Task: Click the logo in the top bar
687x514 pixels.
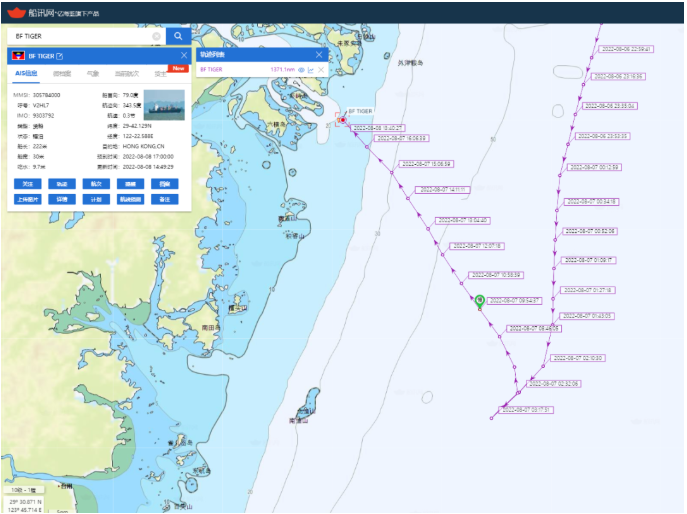Action: (x=17, y=12)
